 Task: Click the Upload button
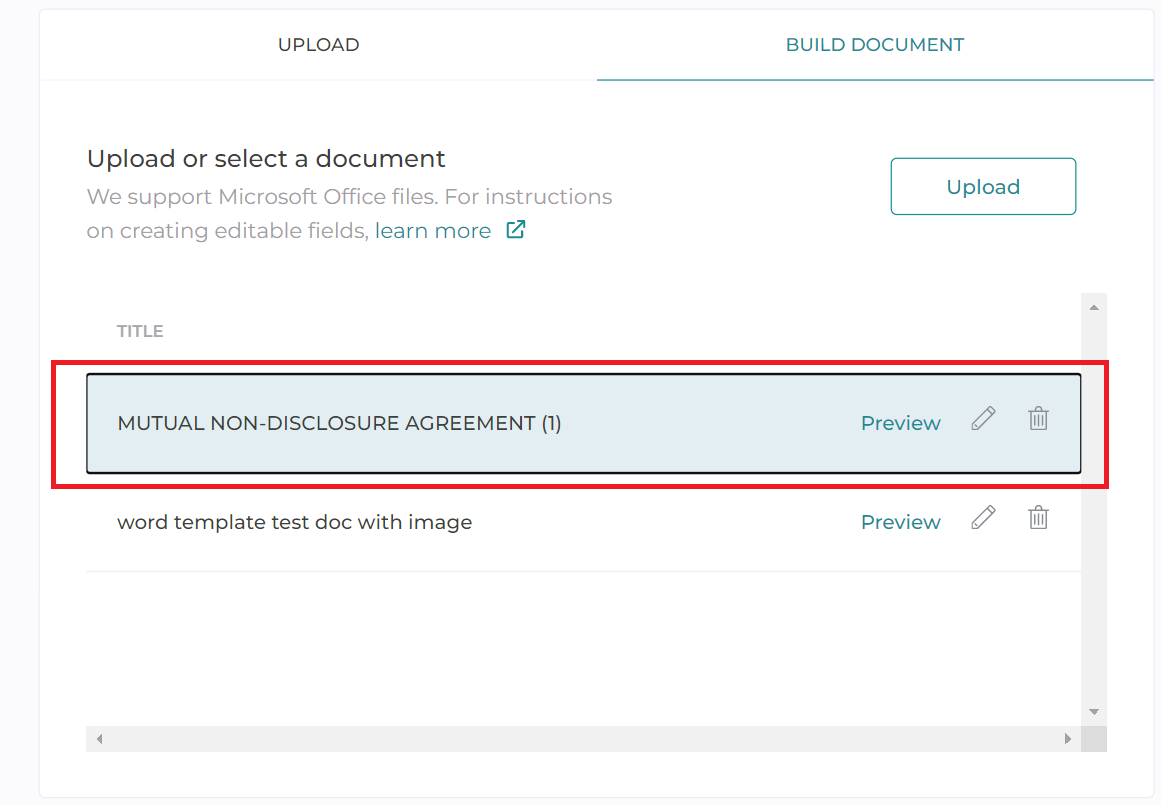pyautogui.click(x=983, y=187)
